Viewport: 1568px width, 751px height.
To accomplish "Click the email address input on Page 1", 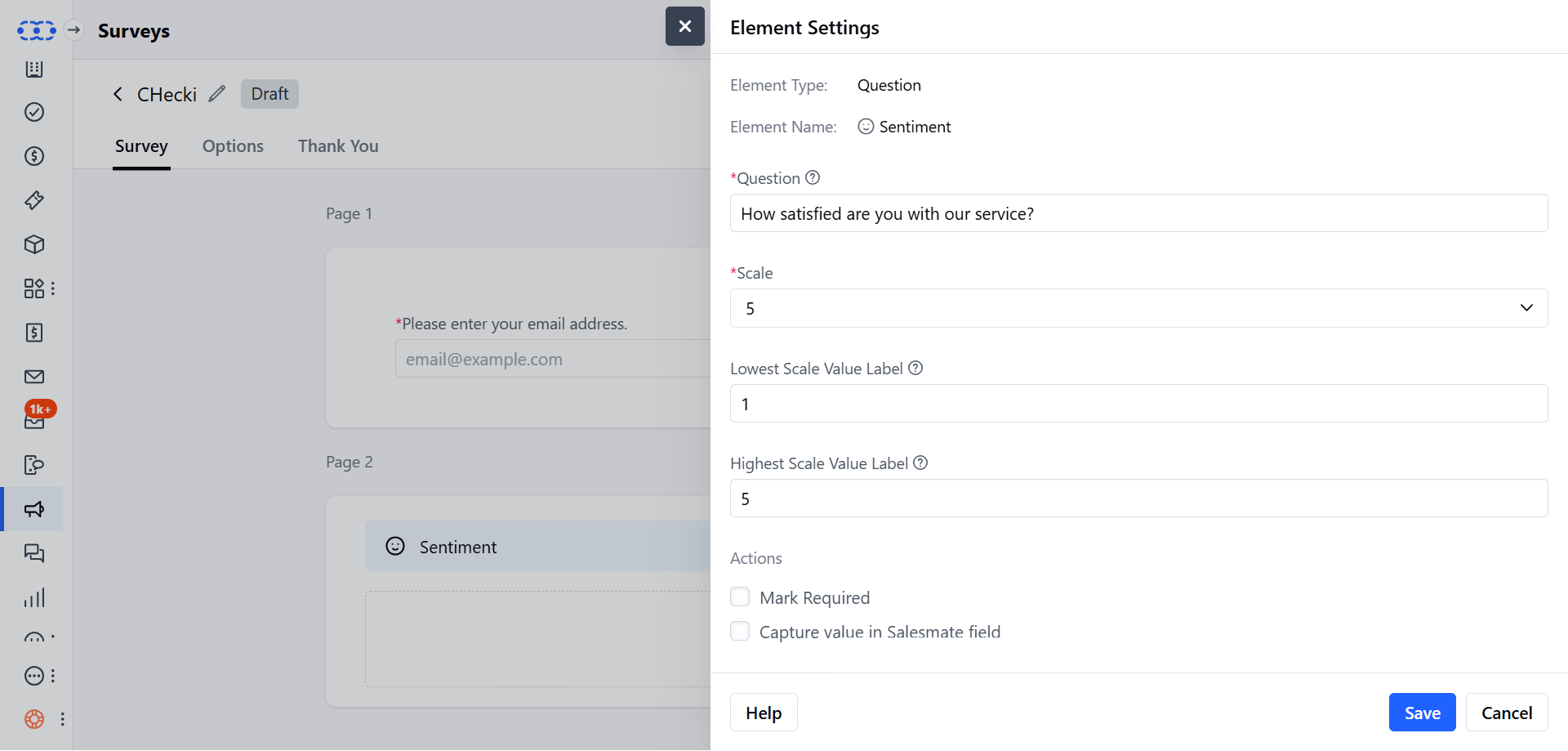I will pyautogui.click(x=553, y=359).
